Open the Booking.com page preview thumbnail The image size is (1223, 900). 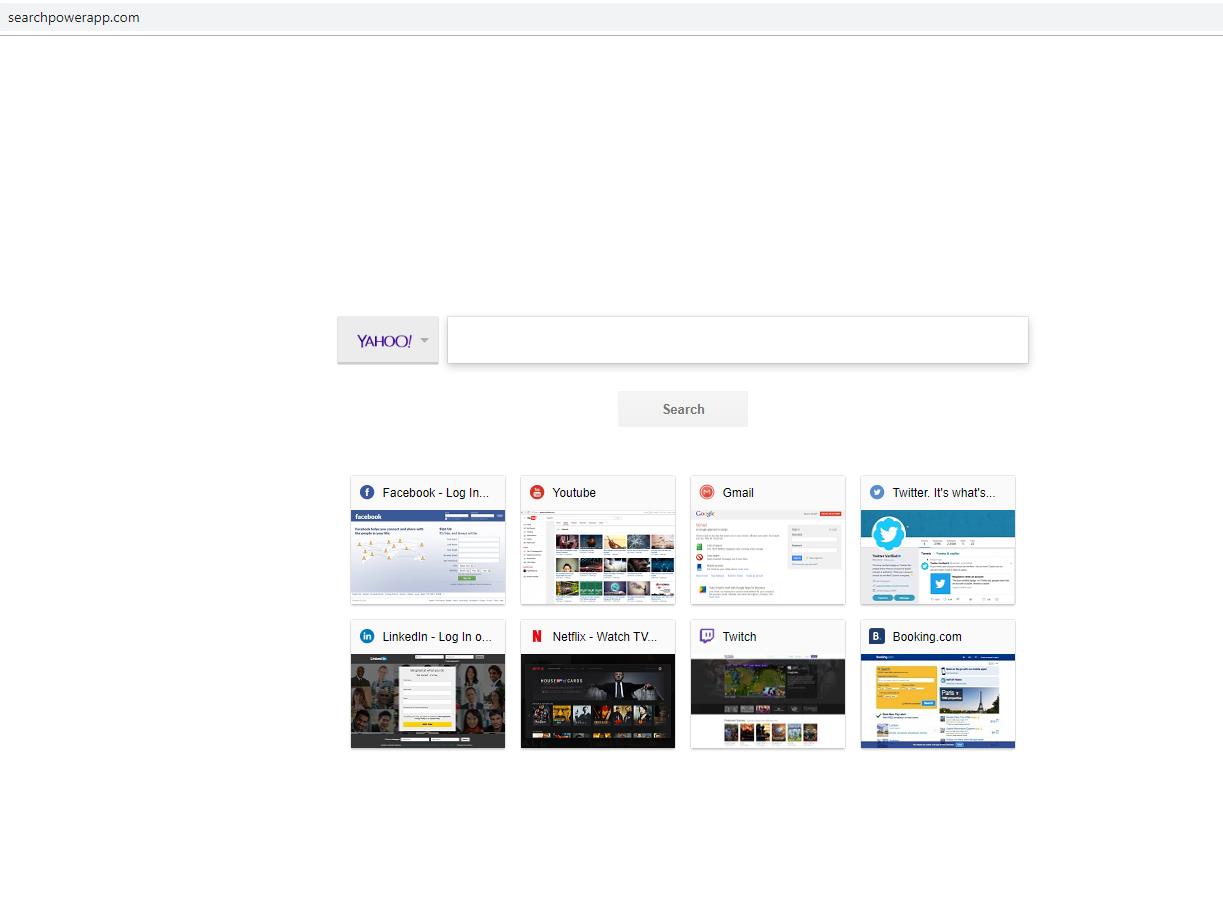point(938,701)
